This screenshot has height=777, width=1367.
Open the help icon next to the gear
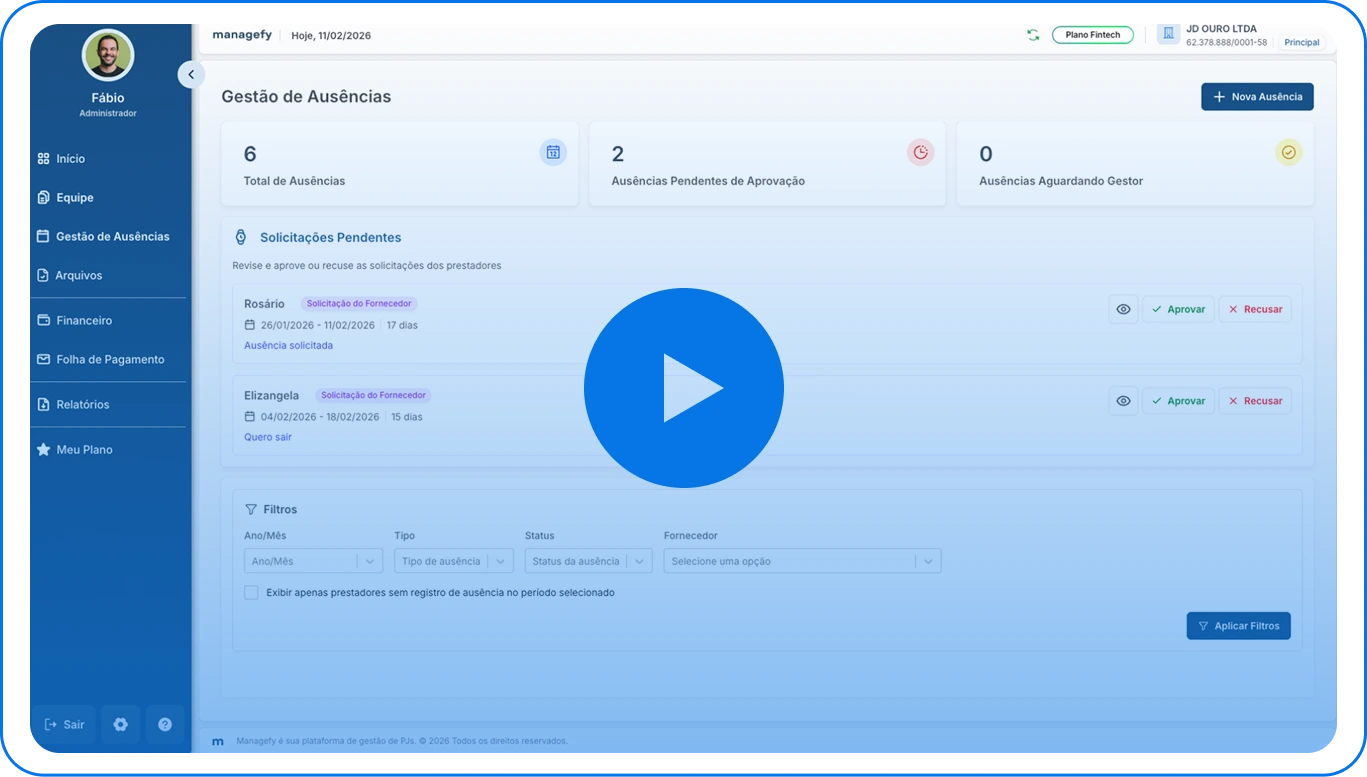click(164, 724)
